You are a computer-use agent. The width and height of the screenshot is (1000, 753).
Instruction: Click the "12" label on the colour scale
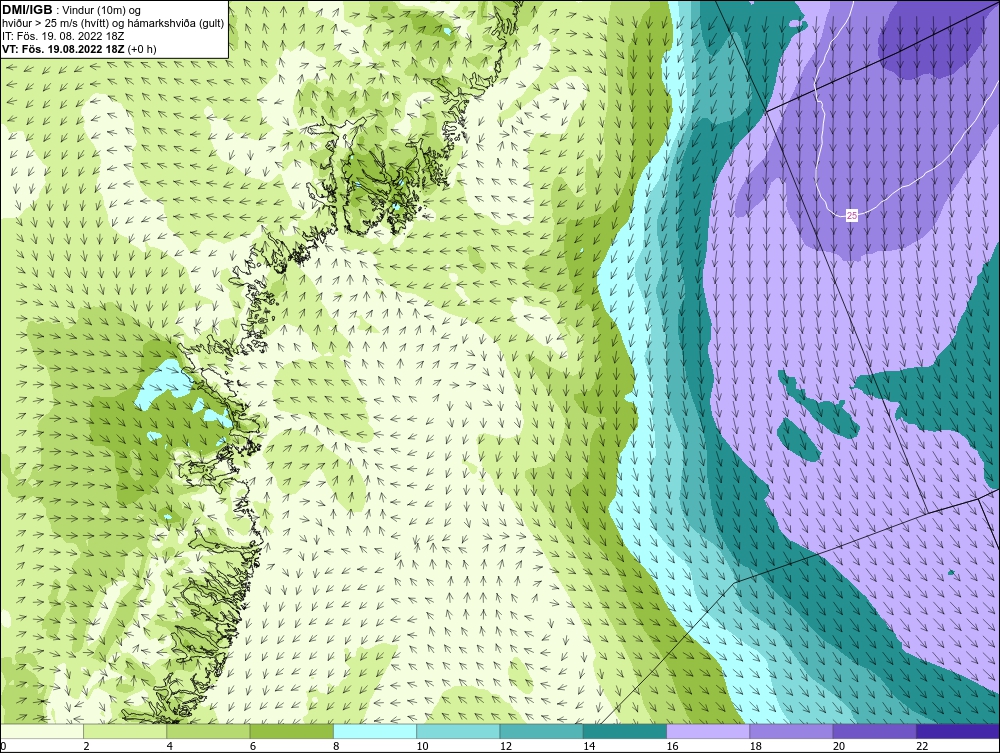pos(506,746)
